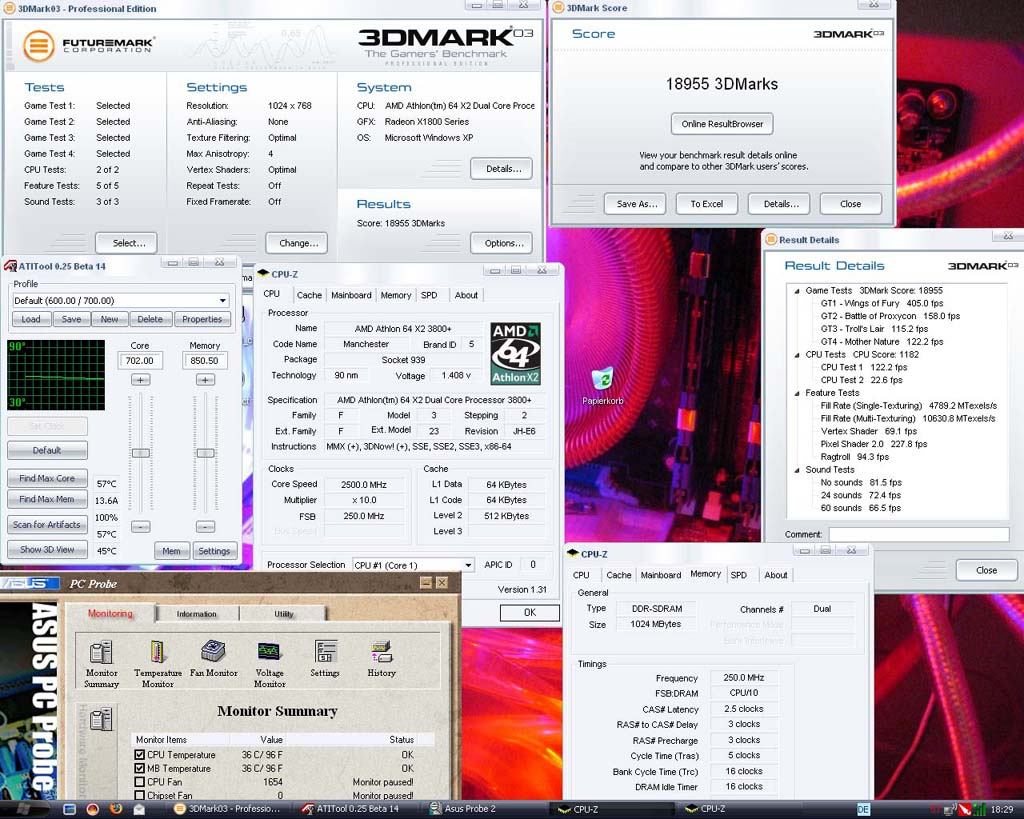Toggle MB Temperature monitor checkbox
1024x819 pixels.
tap(139, 768)
